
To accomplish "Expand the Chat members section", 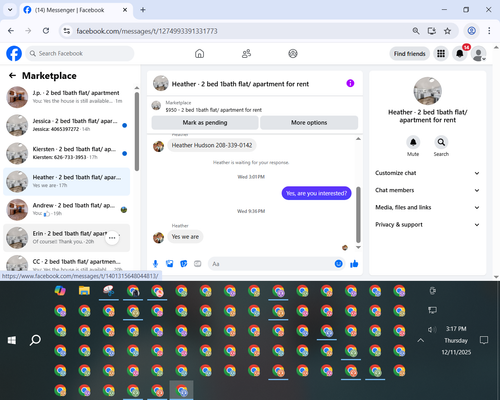I will pos(427,190).
